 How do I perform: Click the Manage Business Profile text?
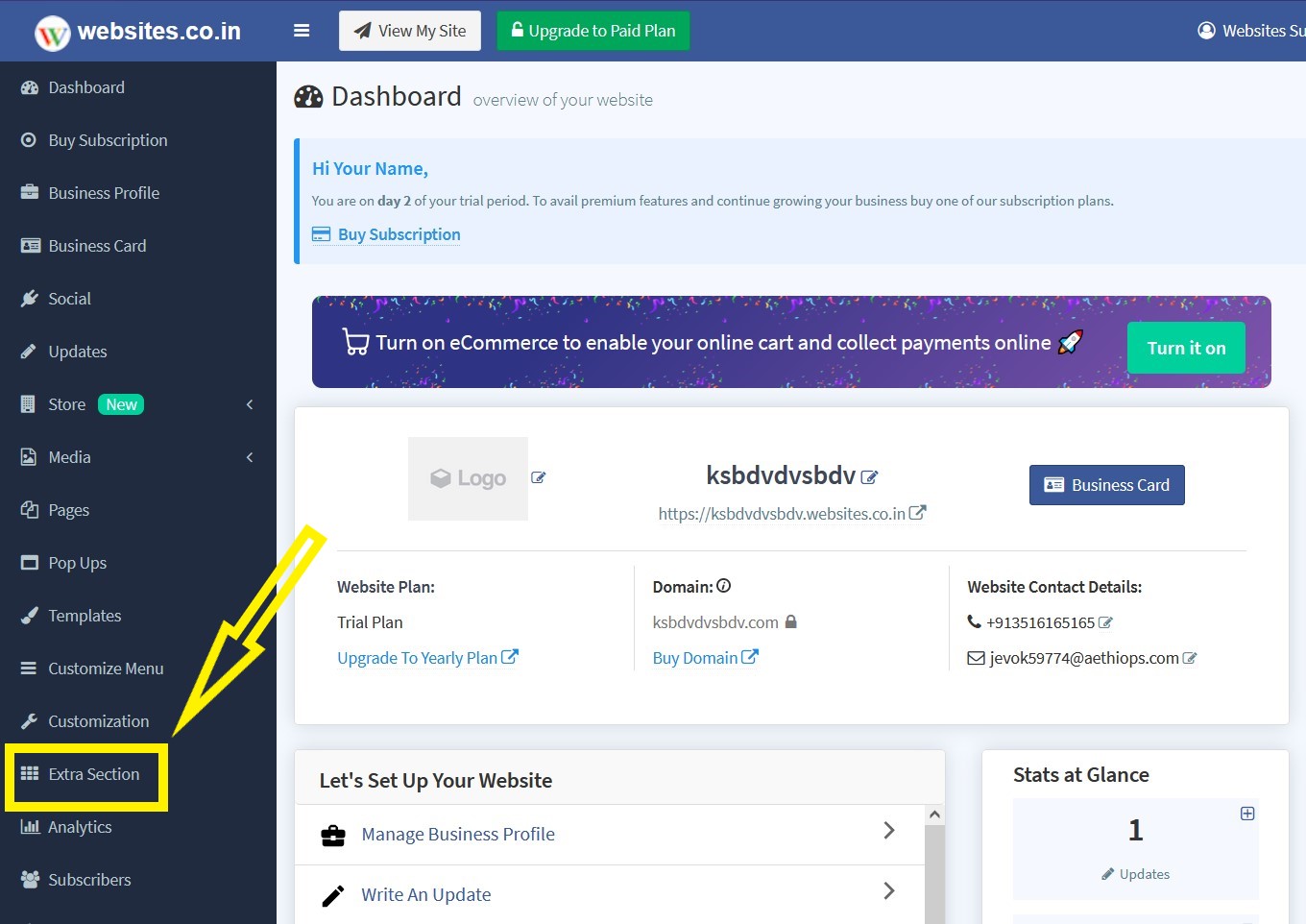point(458,835)
